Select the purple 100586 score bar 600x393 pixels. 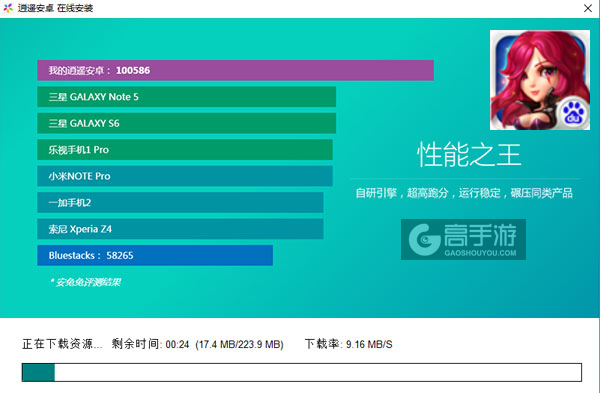pos(235,70)
